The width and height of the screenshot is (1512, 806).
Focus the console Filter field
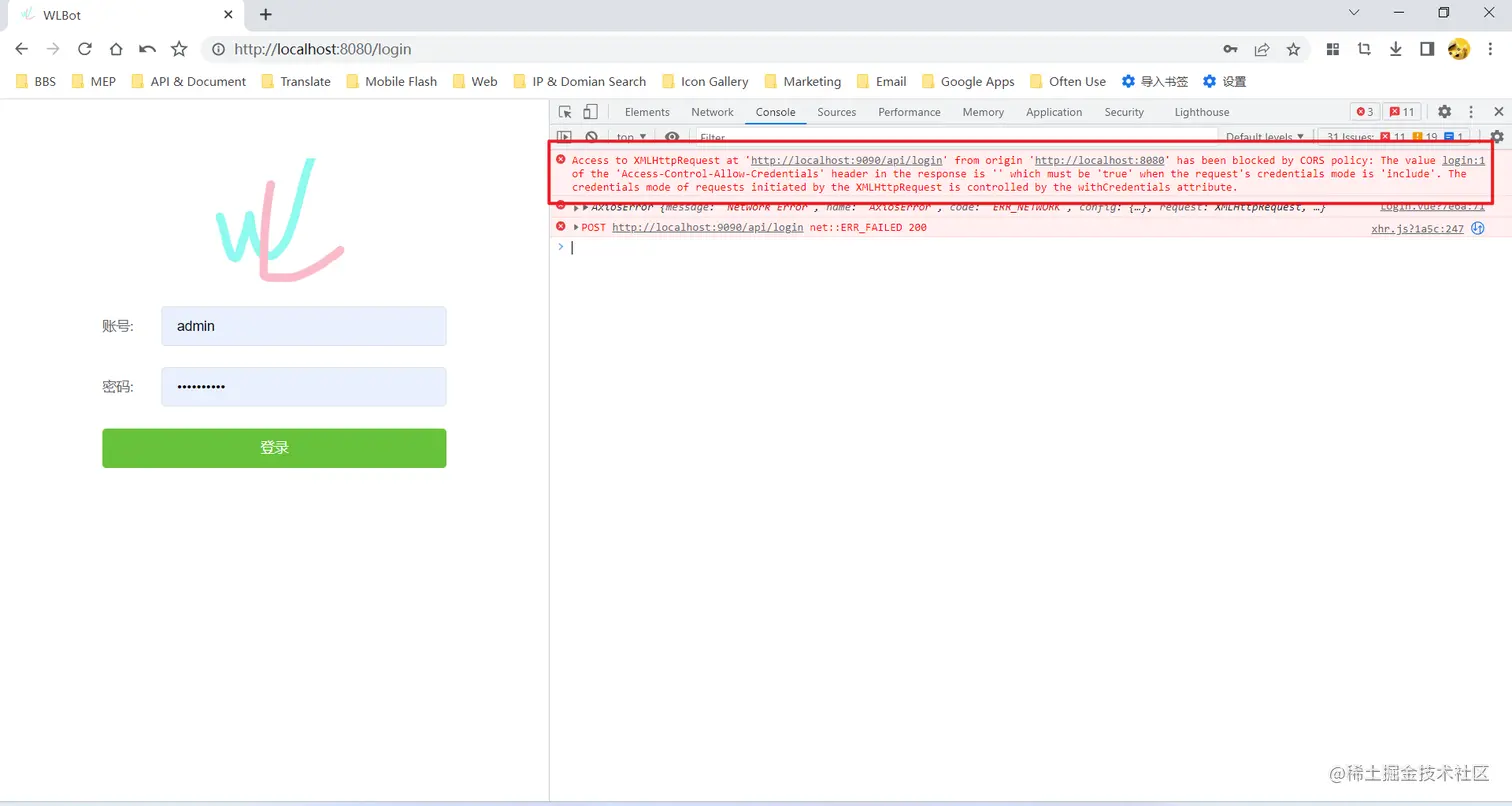coord(956,137)
